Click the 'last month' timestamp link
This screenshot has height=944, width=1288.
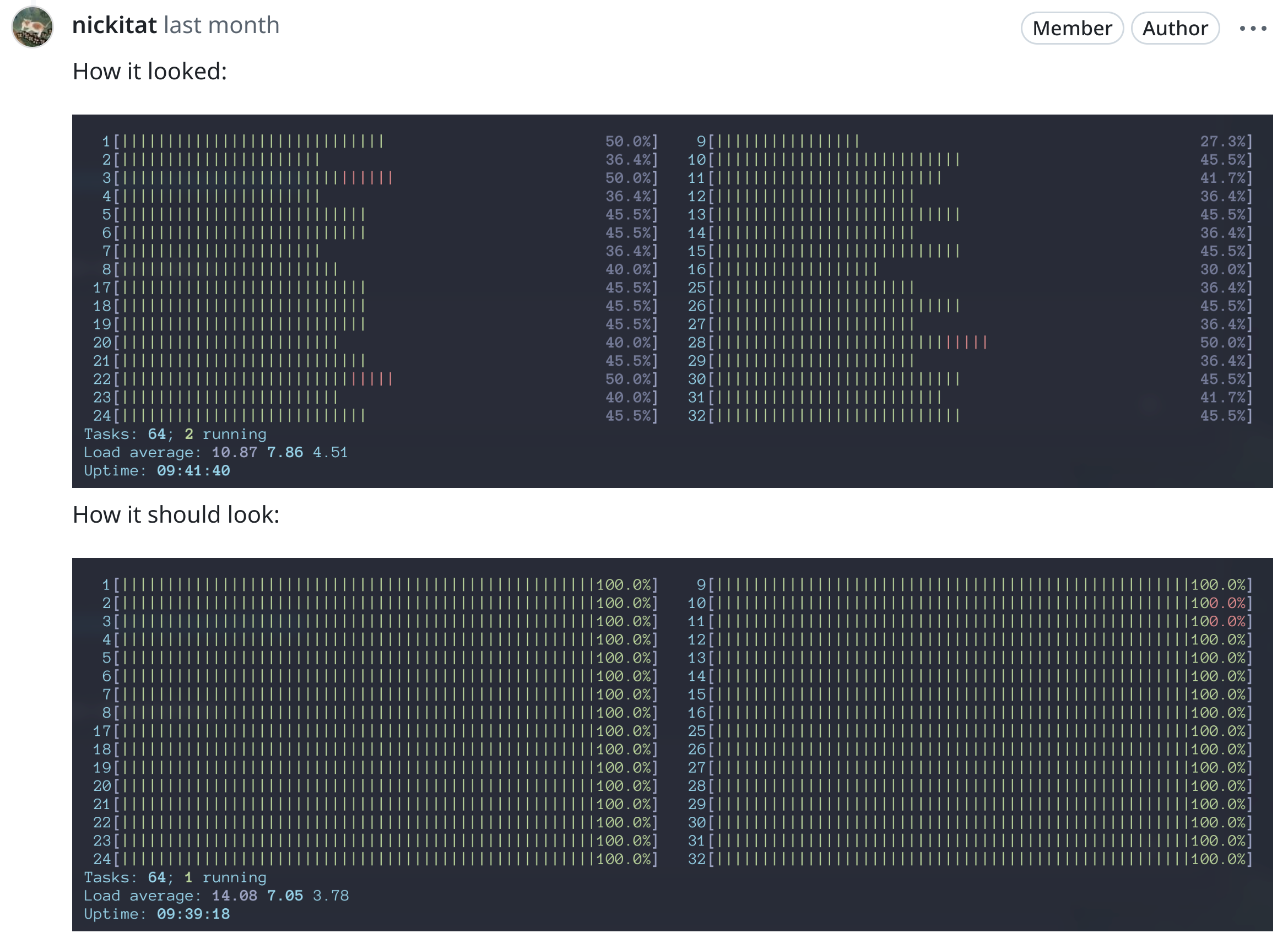click(221, 25)
